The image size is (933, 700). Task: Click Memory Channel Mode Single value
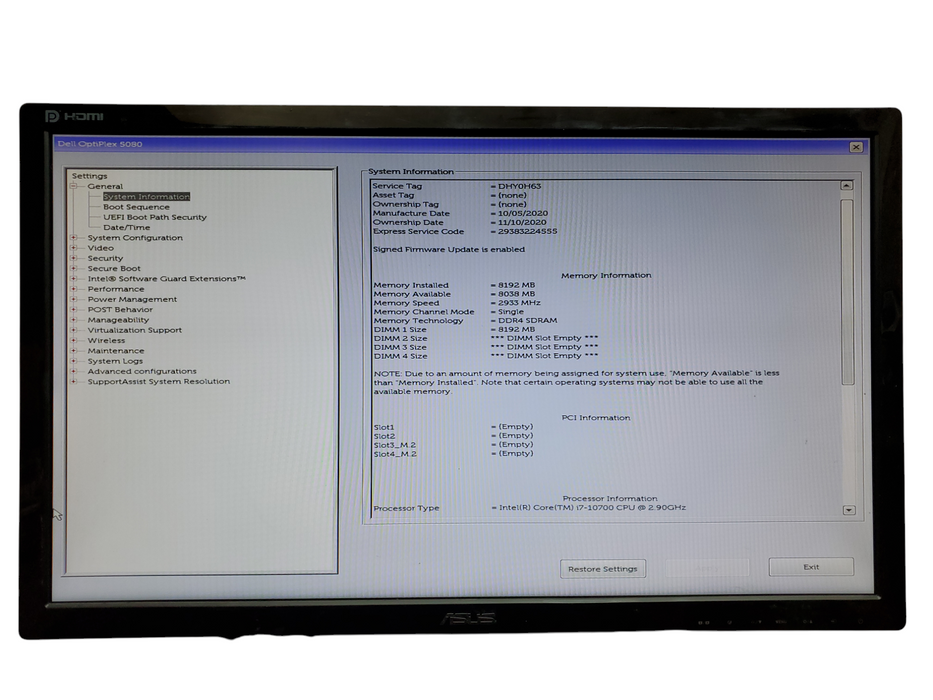coord(511,311)
